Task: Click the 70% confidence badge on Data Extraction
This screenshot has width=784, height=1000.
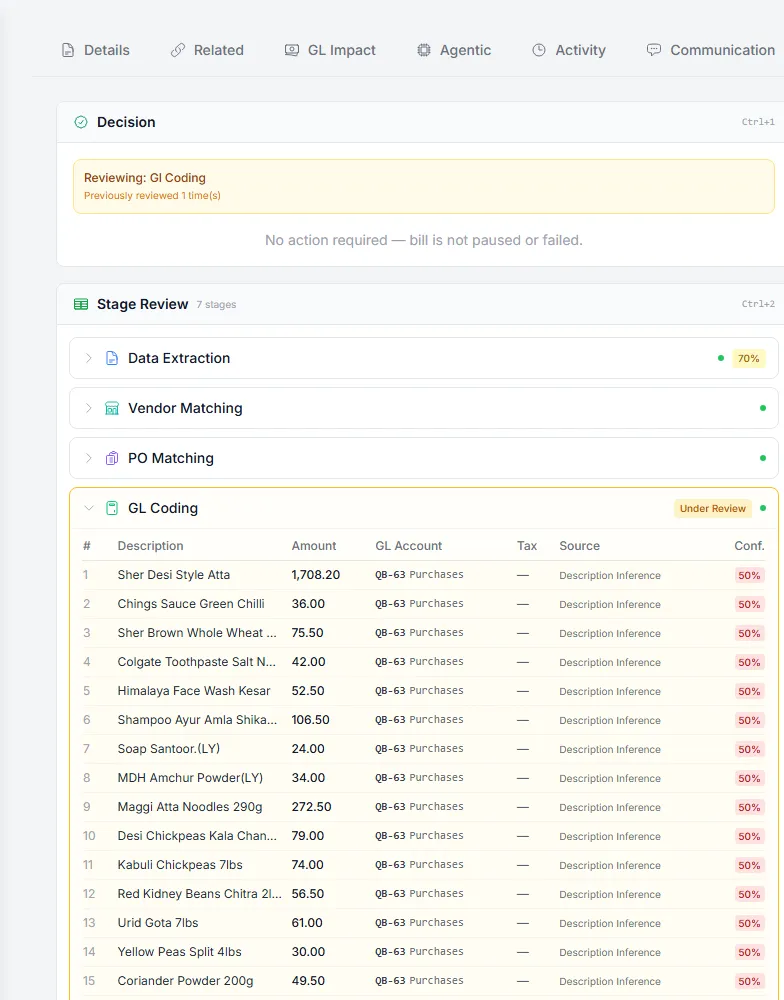Action: pos(748,358)
